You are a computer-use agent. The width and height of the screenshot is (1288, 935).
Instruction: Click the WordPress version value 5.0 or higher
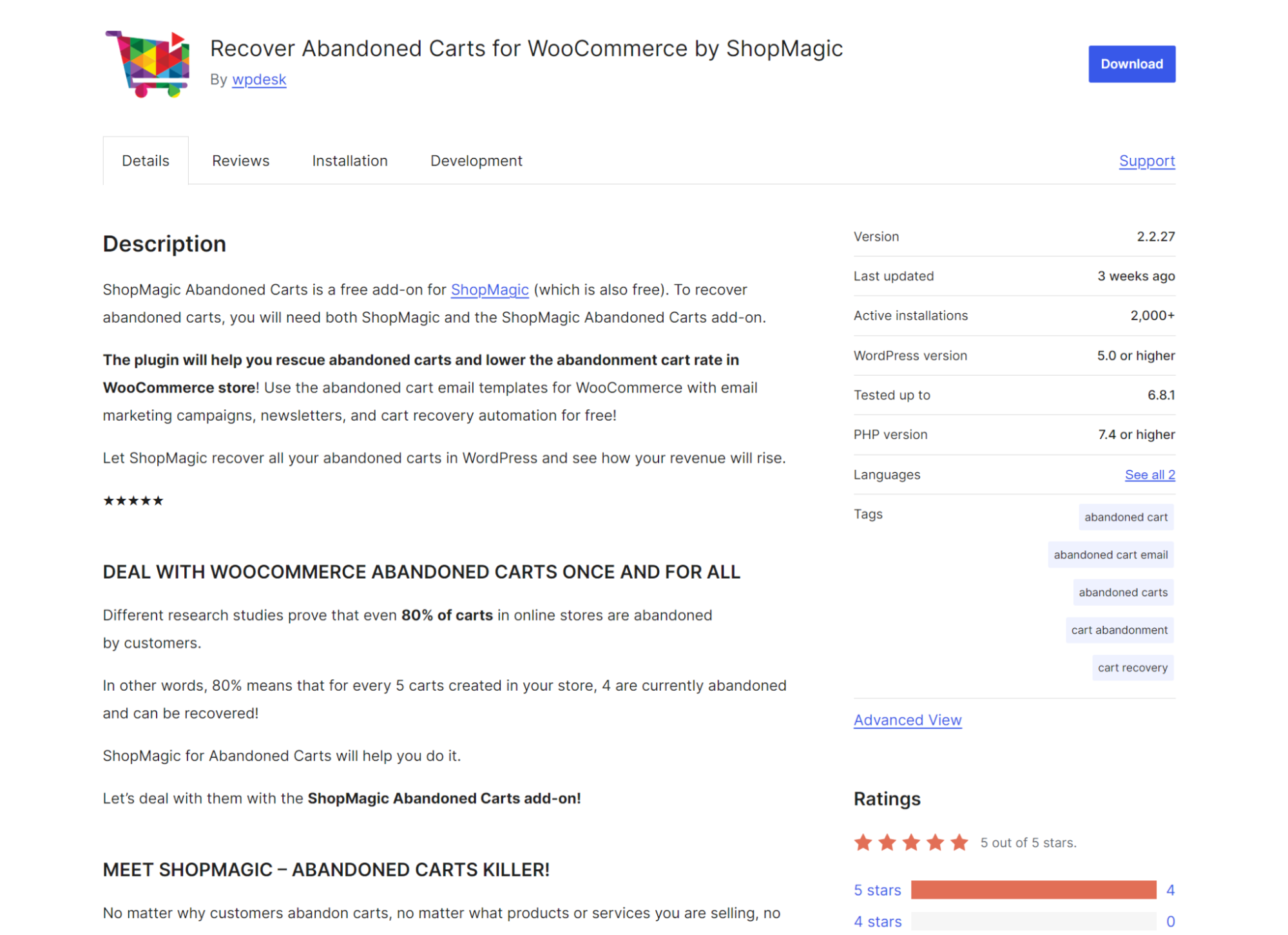tap(1135, 355)
